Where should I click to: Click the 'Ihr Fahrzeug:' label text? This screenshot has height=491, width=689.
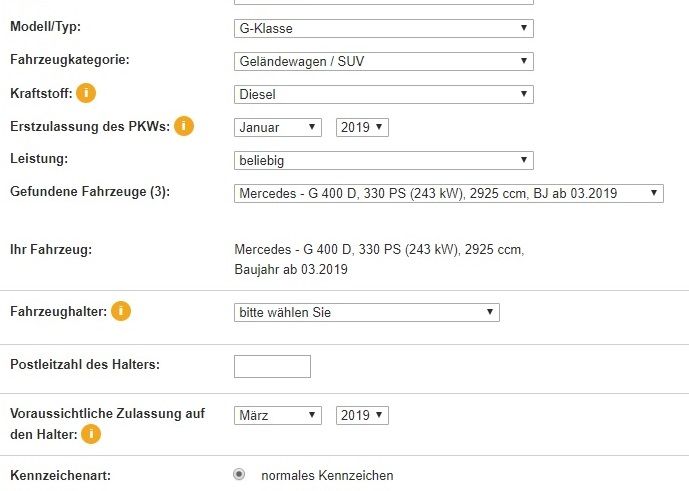[x=51, y=249]
